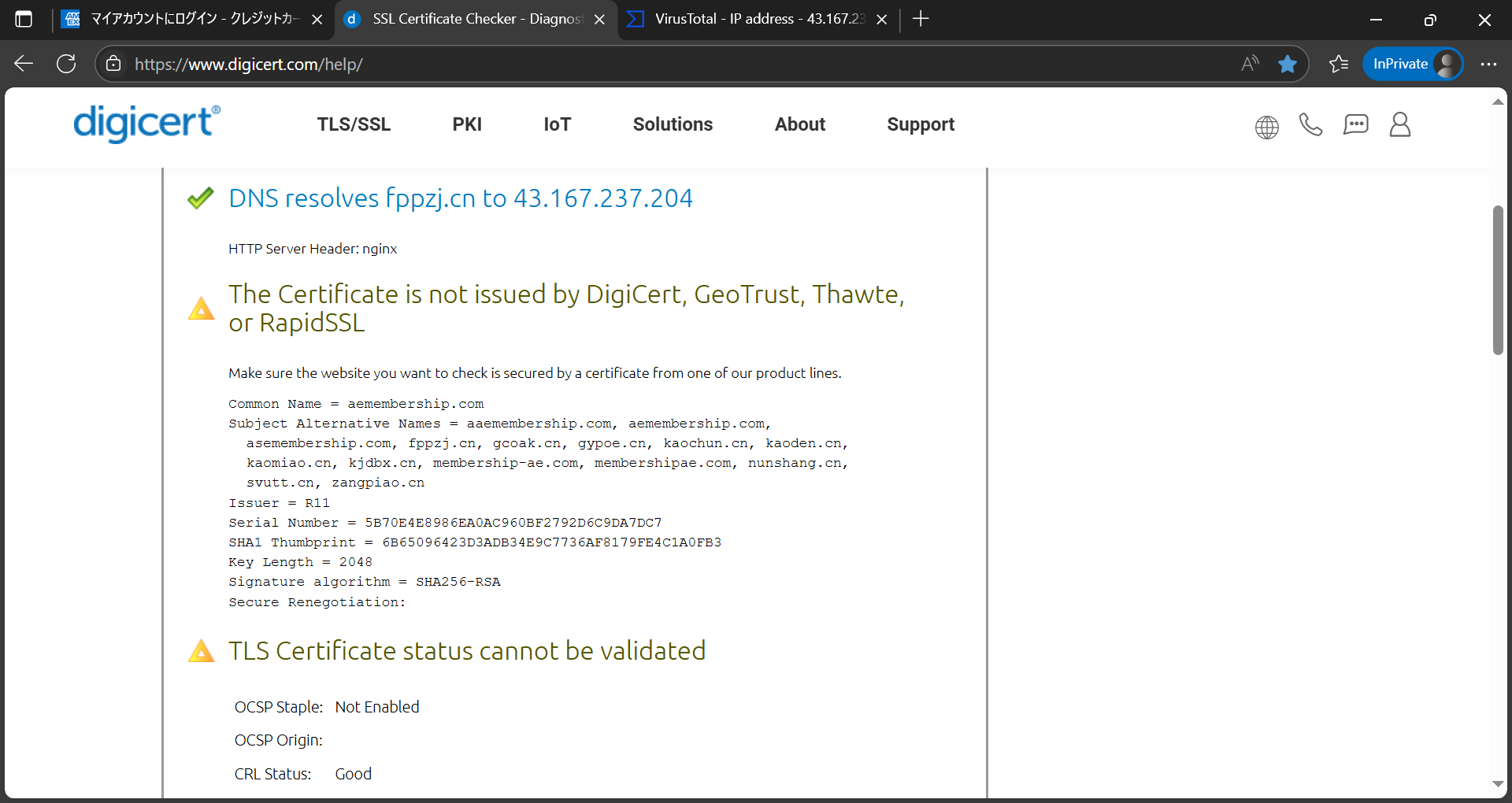Click the CRL Status 'Good' value
This screenshot has width=1512, height=803.
point(354,774)
